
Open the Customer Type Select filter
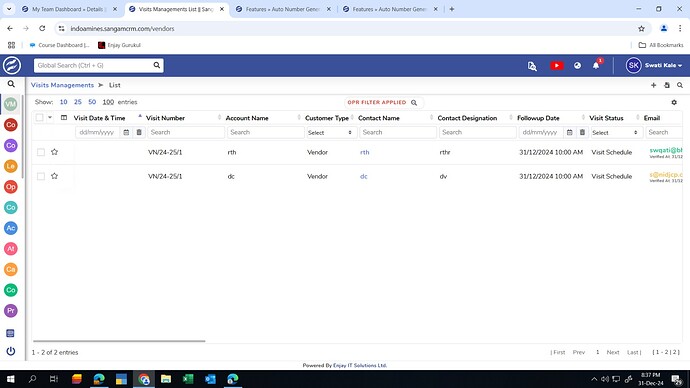coord(331,132)
